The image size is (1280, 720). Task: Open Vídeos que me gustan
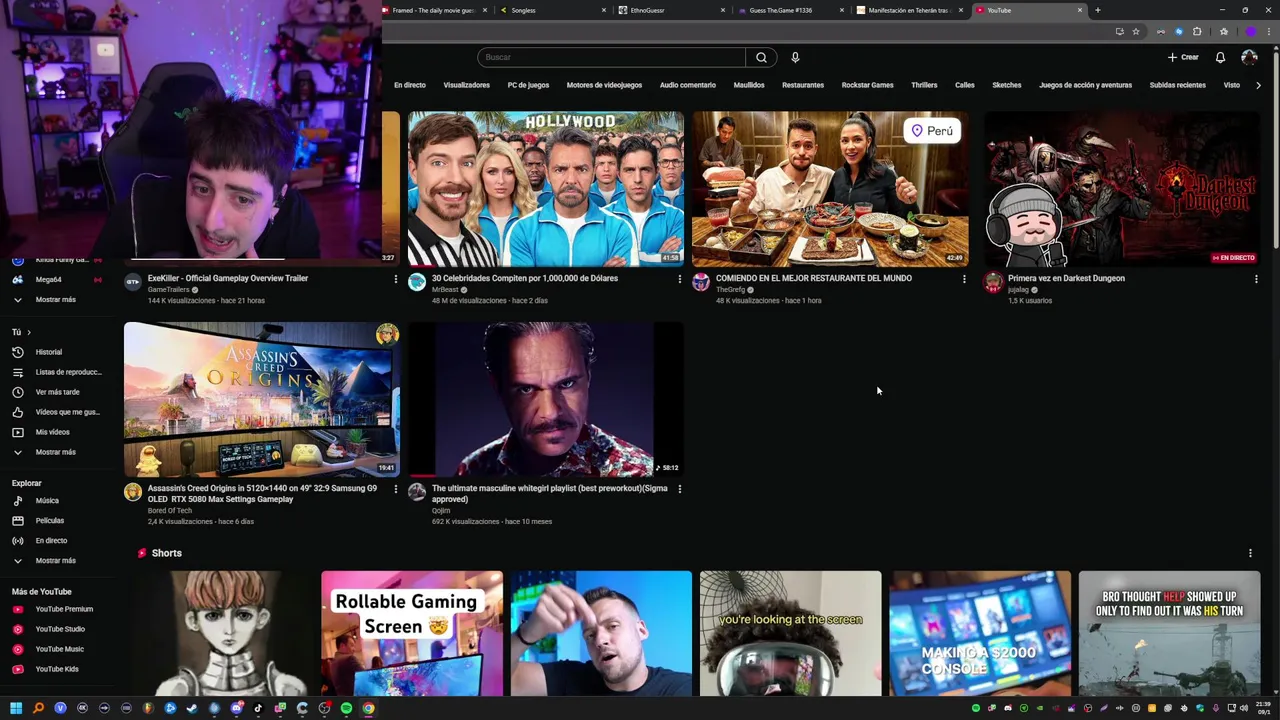pos(56,412)
